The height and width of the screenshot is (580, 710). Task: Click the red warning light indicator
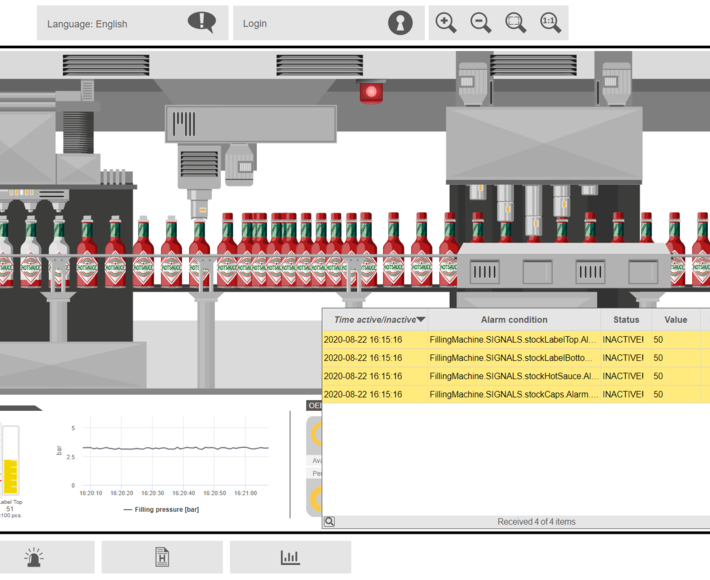point(372,93)
